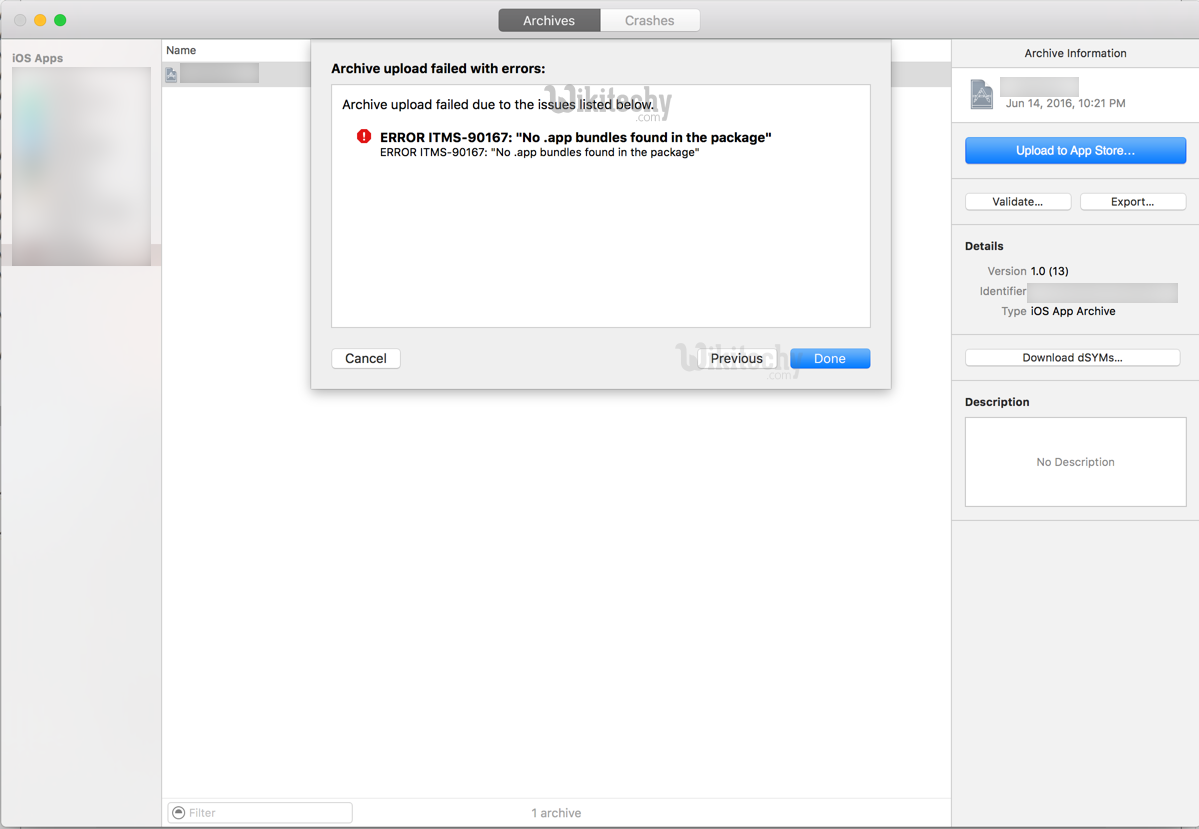
Task: Click the filter magnifier icon in the bottom bar
Action: click(x=179, y=813)
